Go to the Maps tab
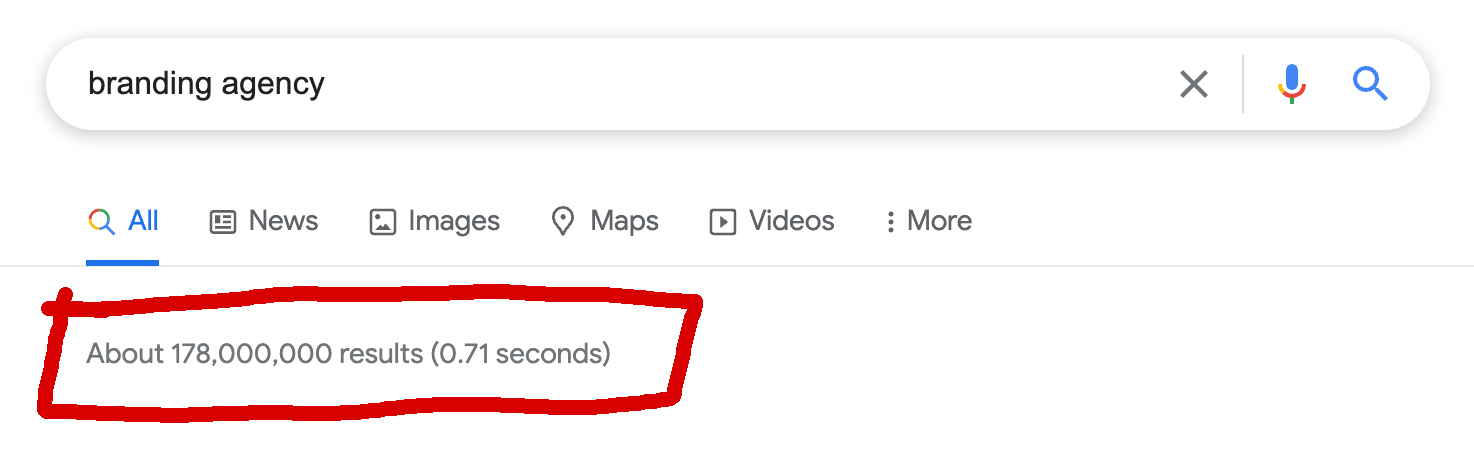1474x458 pixels. [624, 221]
